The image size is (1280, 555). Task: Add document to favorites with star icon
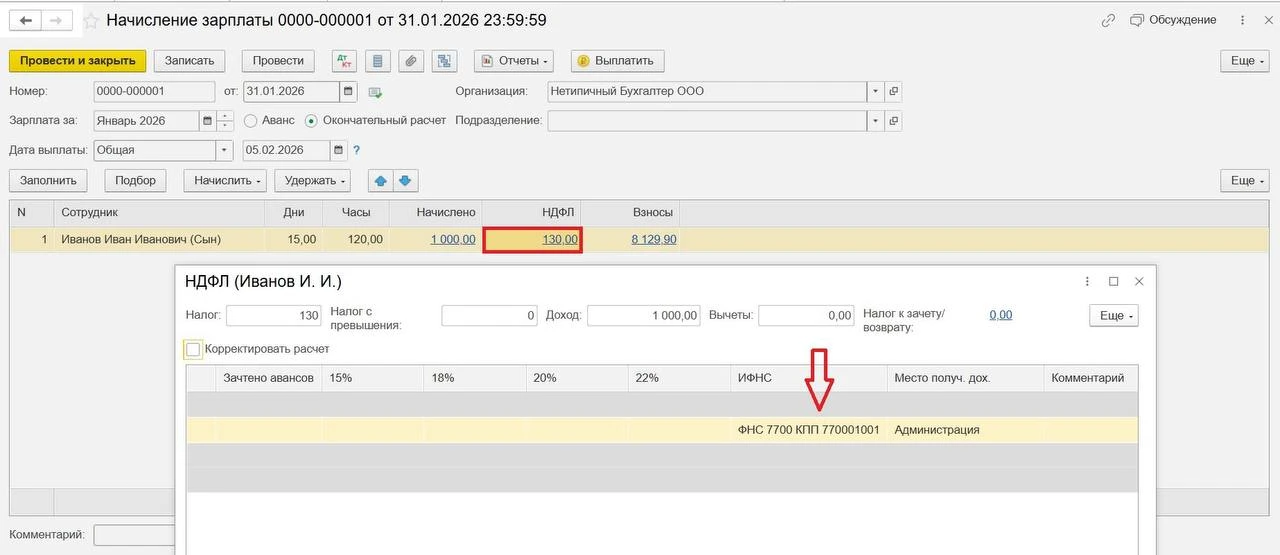(x=90, y=21)
